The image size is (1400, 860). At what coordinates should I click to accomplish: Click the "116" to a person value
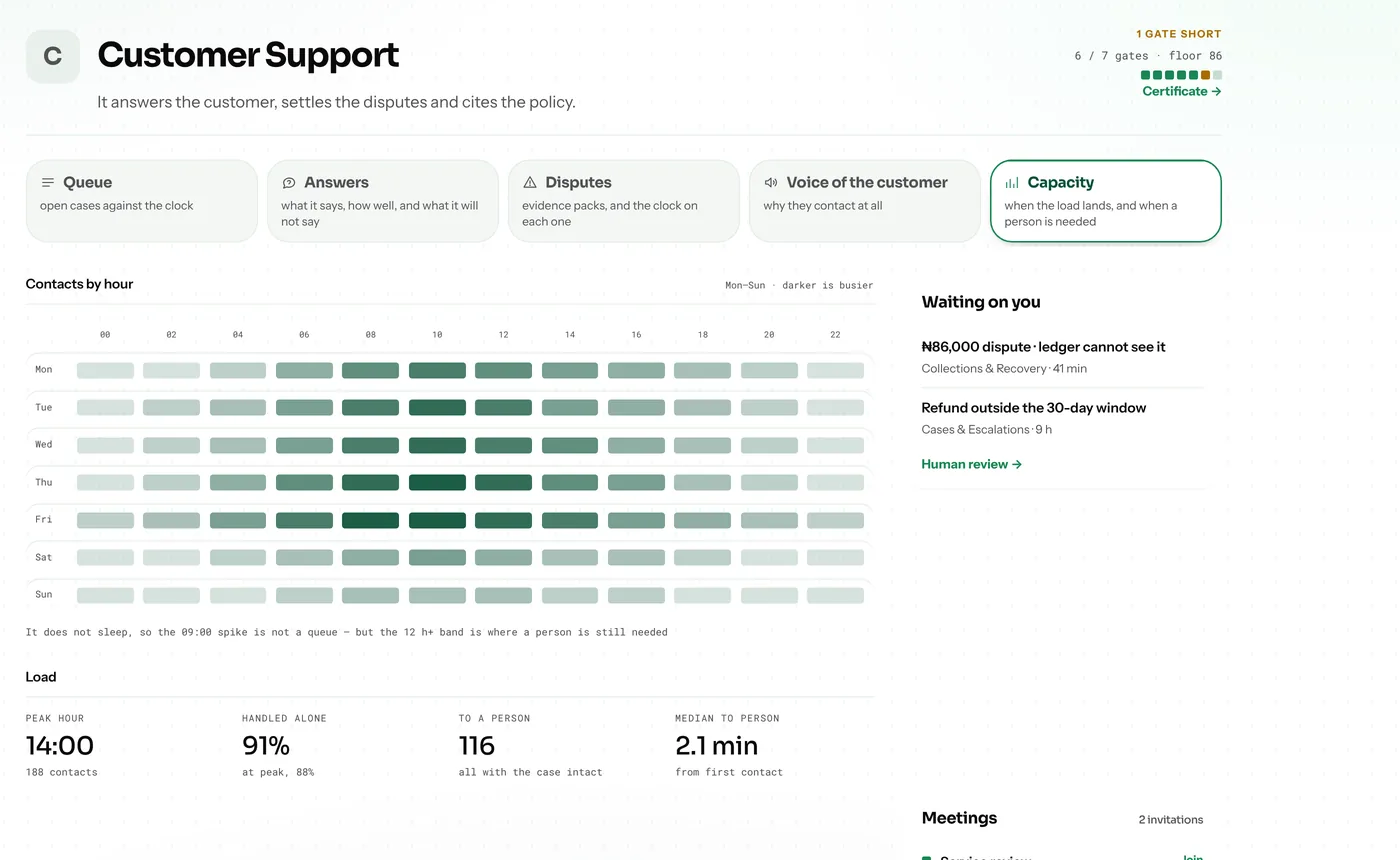477,746
